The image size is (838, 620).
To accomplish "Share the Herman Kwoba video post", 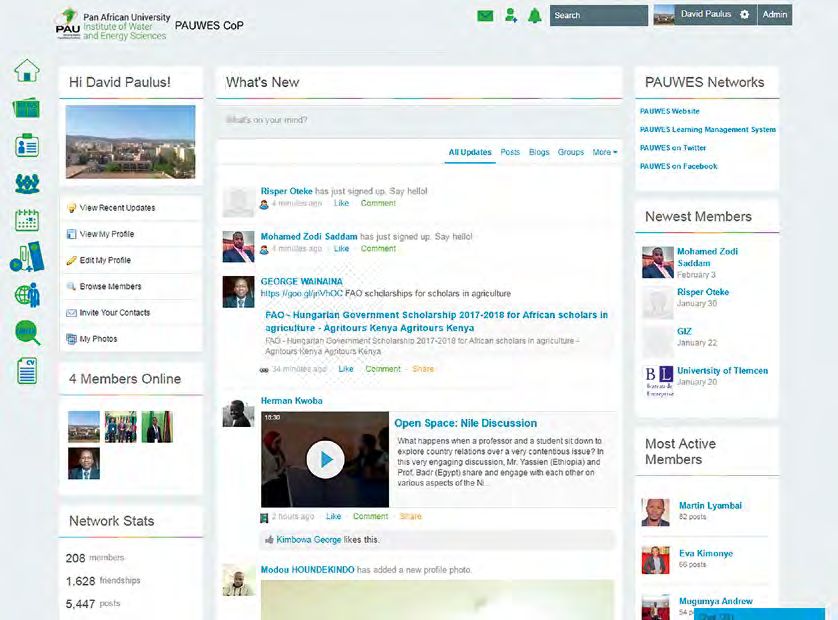I will [410, 516].
